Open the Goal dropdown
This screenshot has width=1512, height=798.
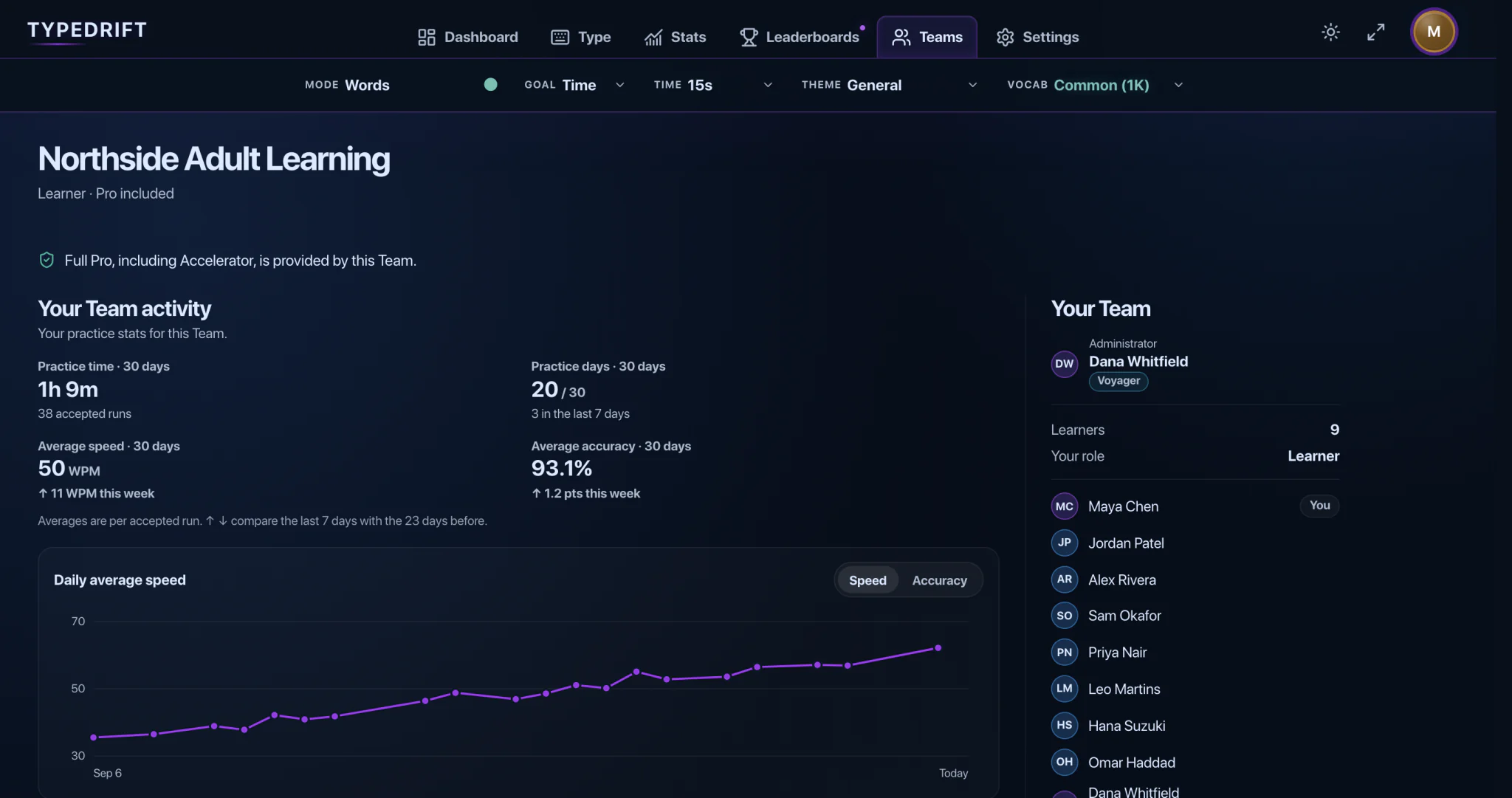[574, 85]
